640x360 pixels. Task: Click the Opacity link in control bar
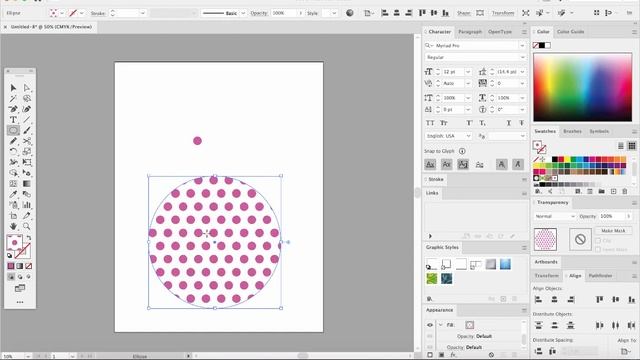pos(259,13)
